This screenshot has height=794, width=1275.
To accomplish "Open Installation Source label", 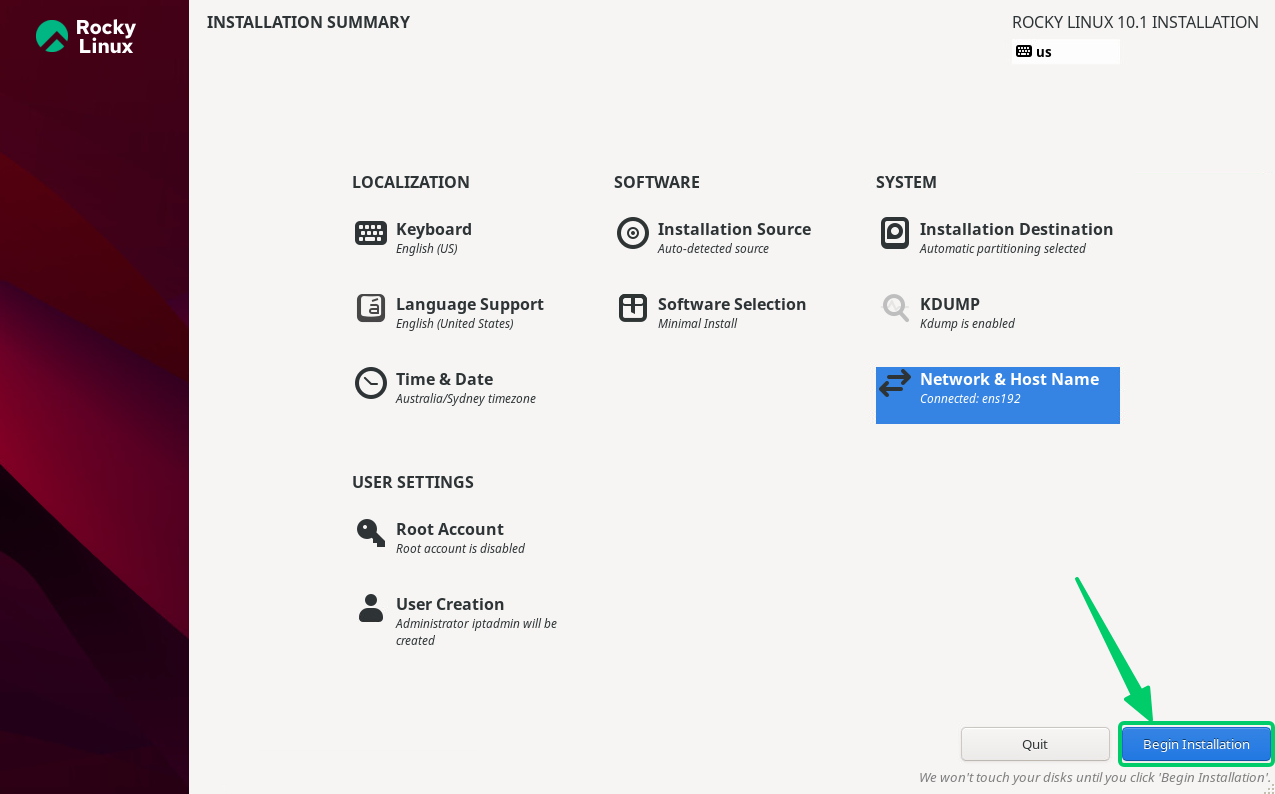I will tap(734, 229).
